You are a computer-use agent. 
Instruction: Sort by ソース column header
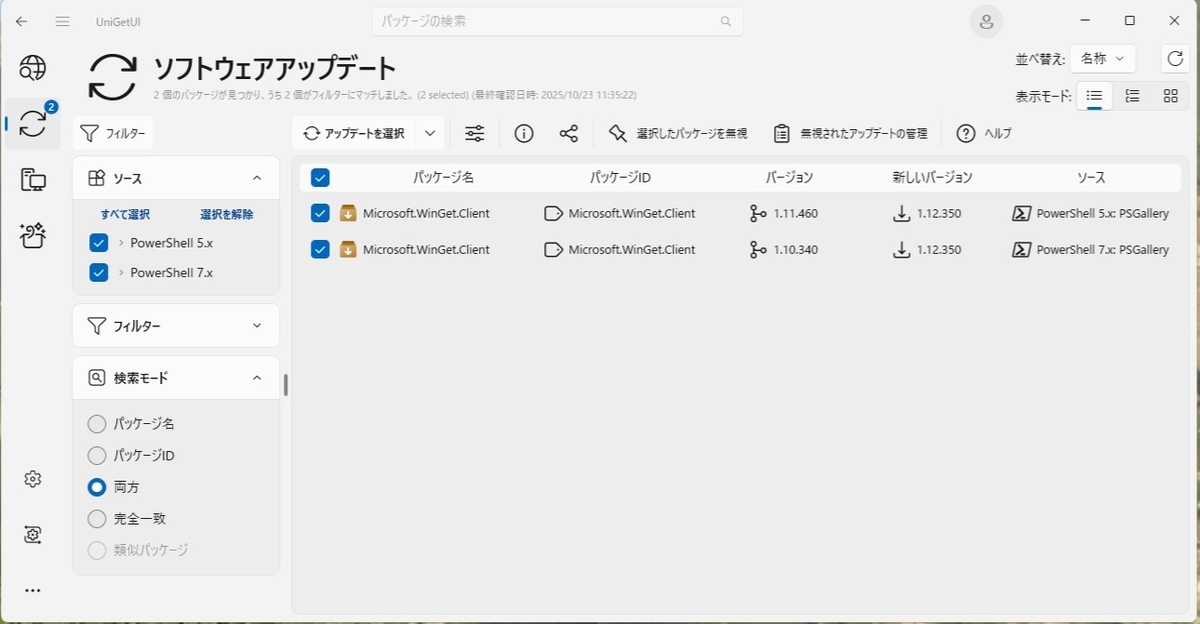1091,178
